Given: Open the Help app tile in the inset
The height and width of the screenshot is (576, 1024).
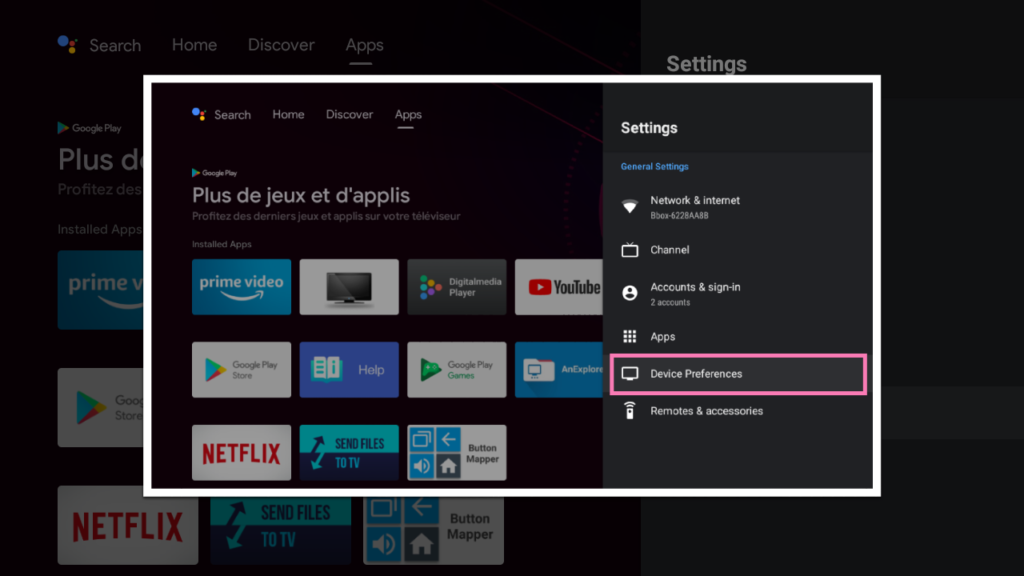Looking at the screenshot, I should pos(349,370).
